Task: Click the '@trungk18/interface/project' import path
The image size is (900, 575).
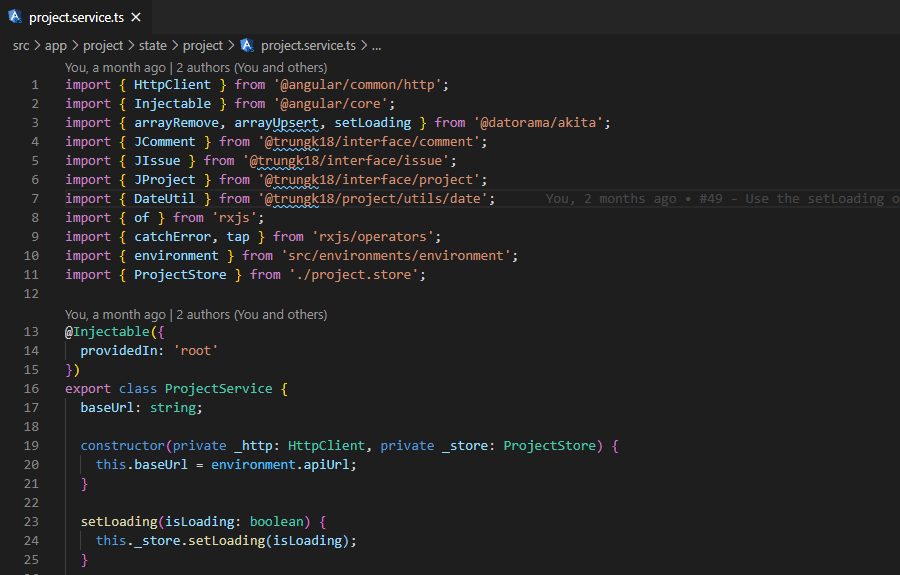Action: coord(368,179)
